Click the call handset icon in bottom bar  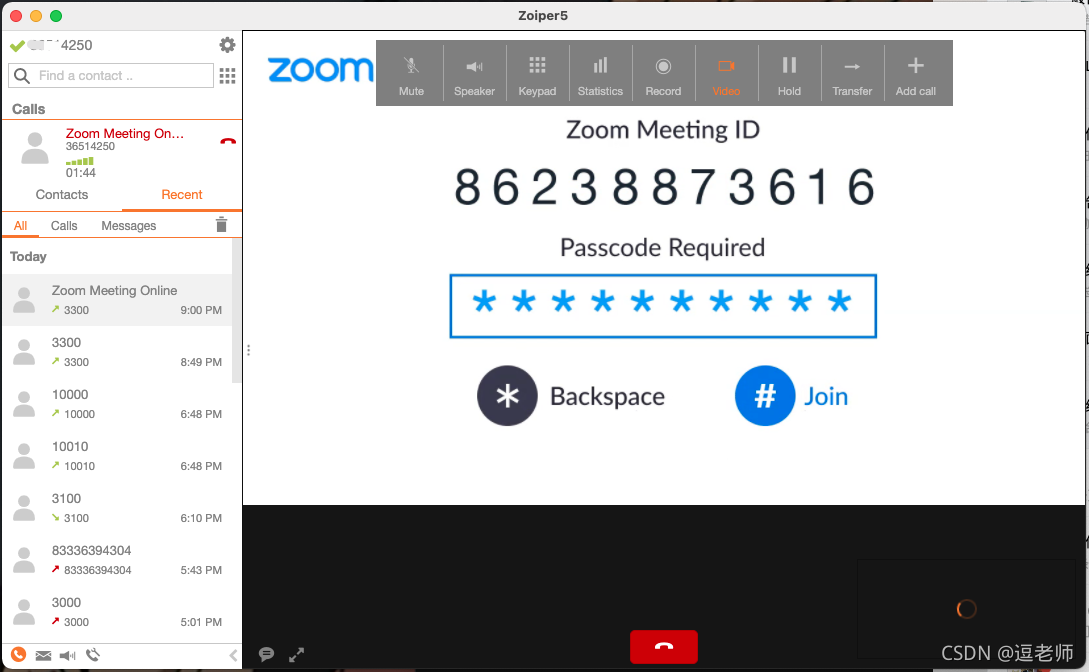tap(92, 655)
